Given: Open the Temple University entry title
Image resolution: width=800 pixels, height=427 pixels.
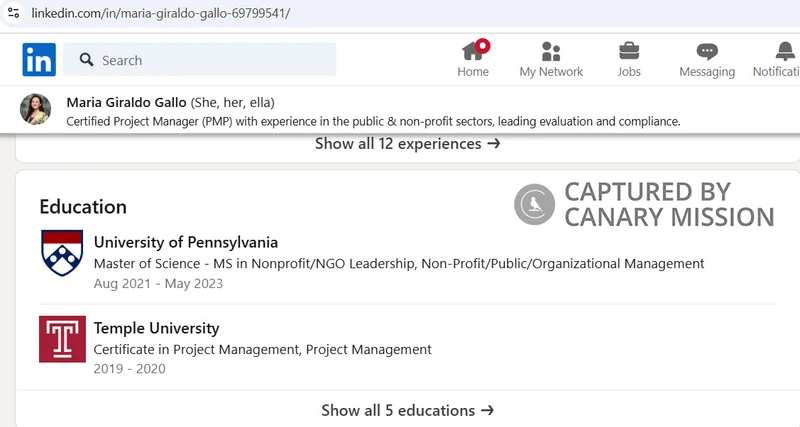Looking at the screenshot, I should click(x=157, y=328).
